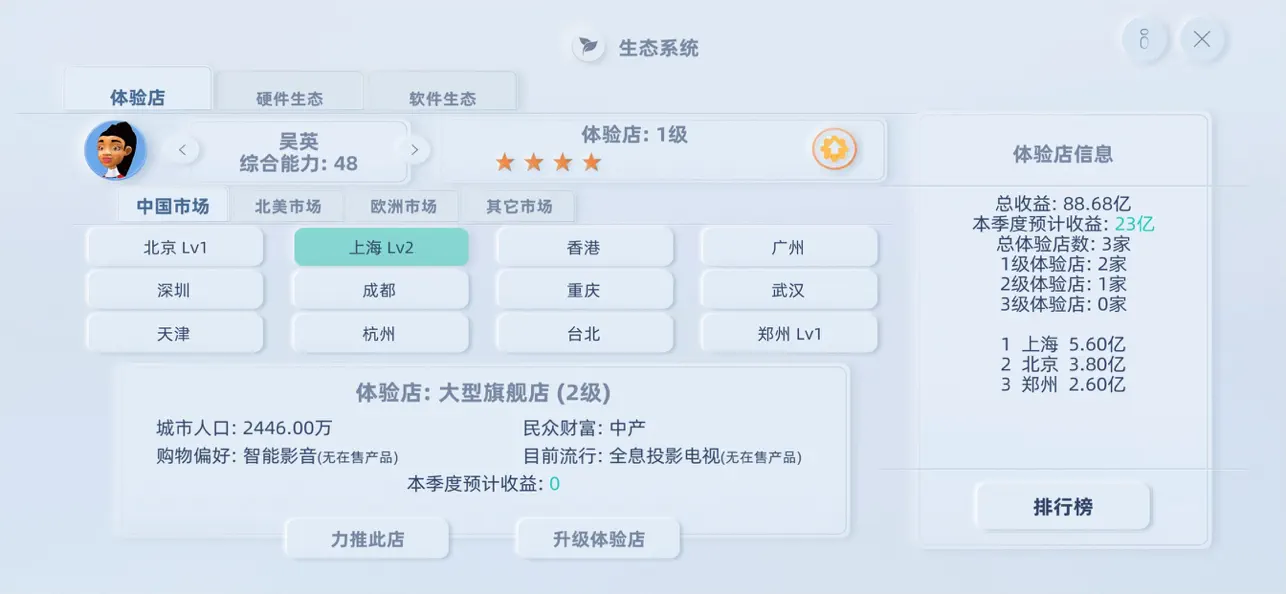Click the orange gear icon beside 体验店: 1级
The image size is (1286, 594).
[x=836, y=148]
